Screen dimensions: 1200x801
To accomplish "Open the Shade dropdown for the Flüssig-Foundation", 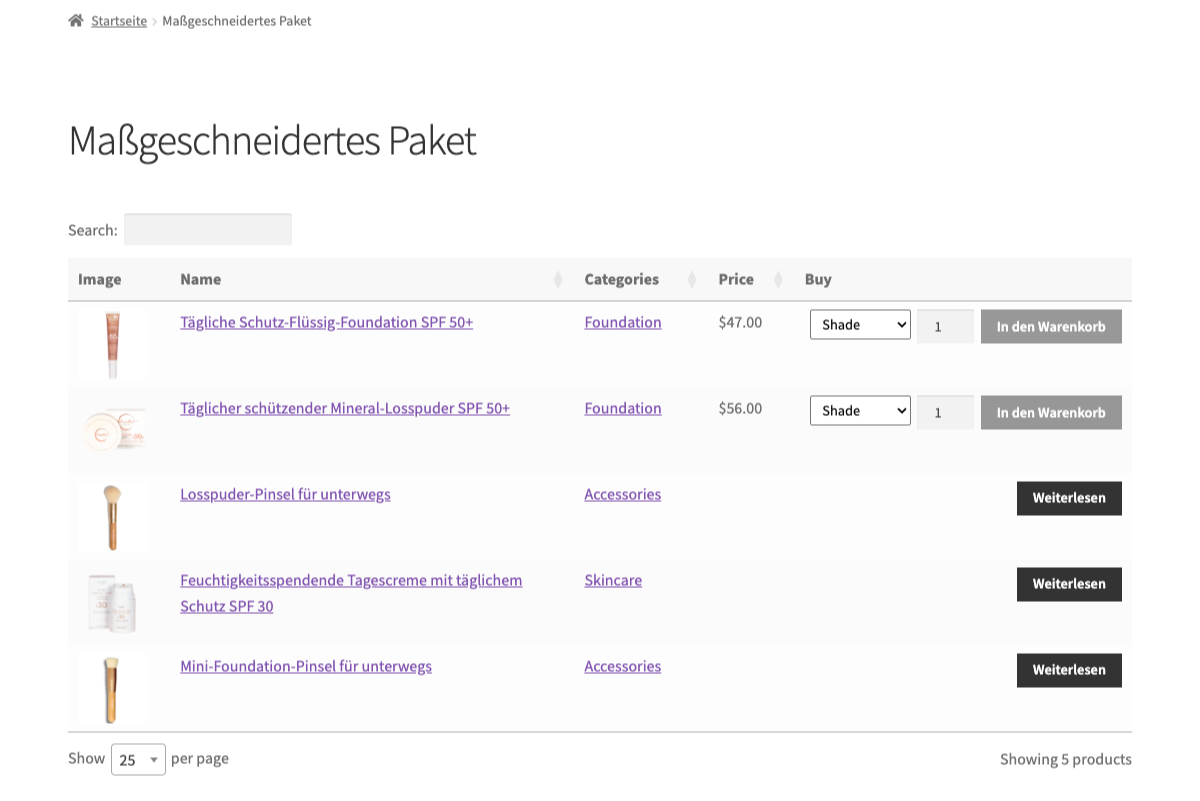I will pyautogui.click(x=860, y=324).
